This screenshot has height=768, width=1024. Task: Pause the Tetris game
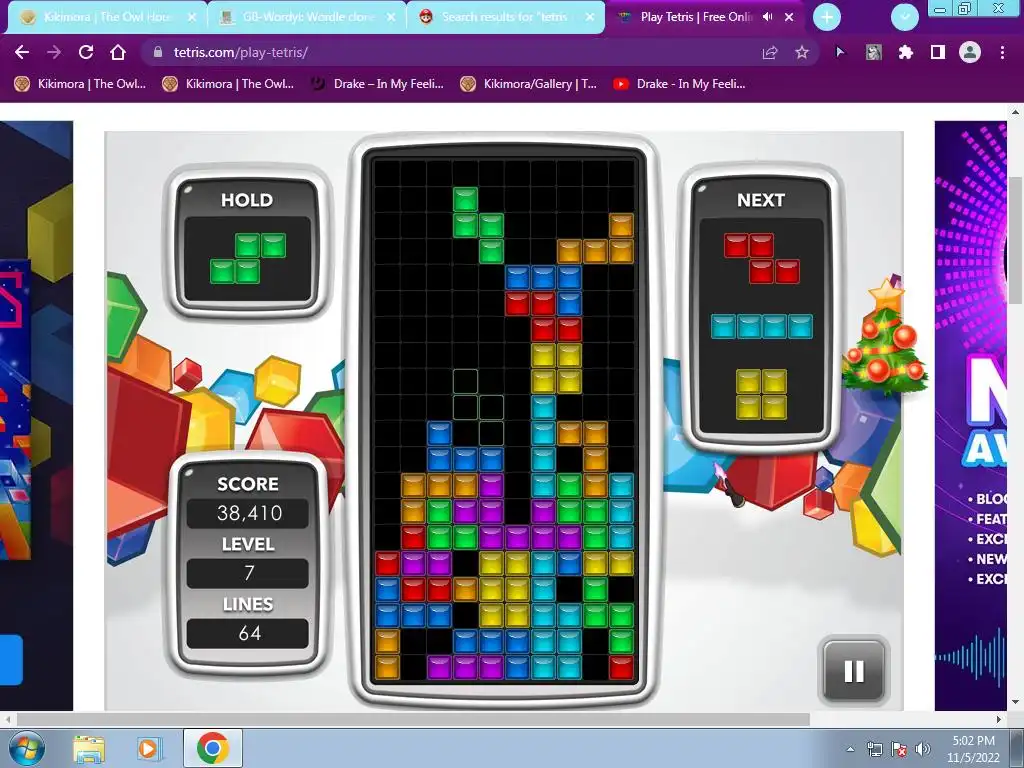pyautogui.click(x=854, y=671)
